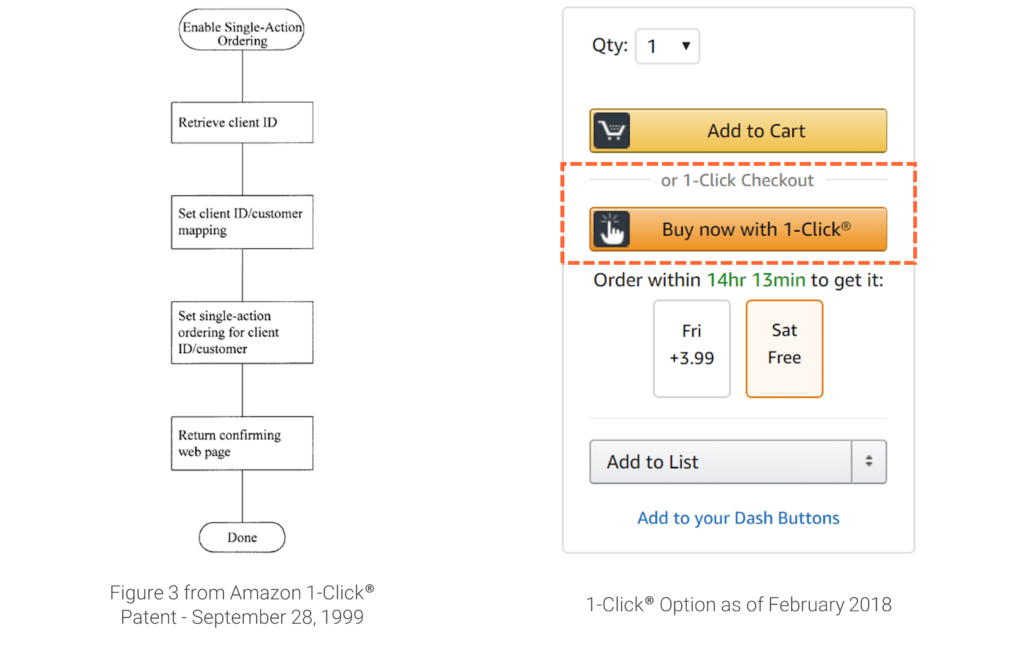Click the Enable Single-Action Ordering node
This screenshot has width=1024, height=655.
(242, 30)
